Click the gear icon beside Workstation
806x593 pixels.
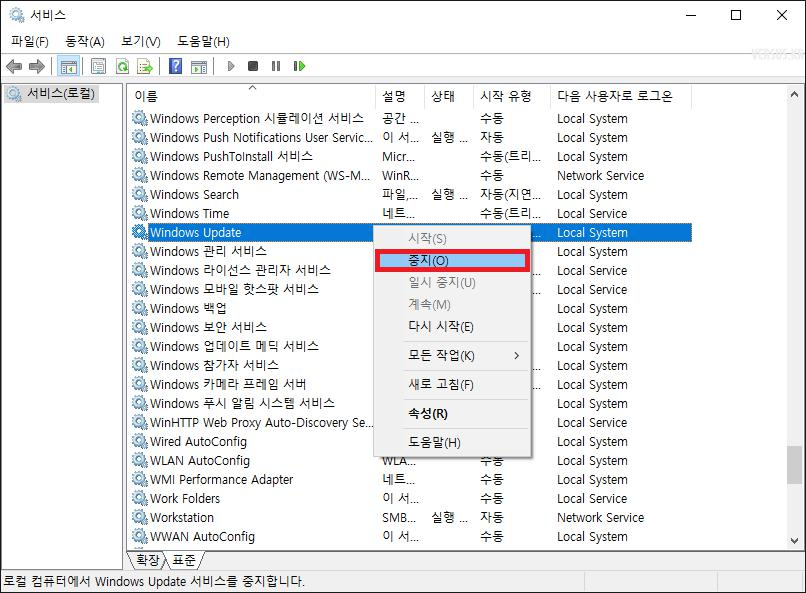point(139,517)
